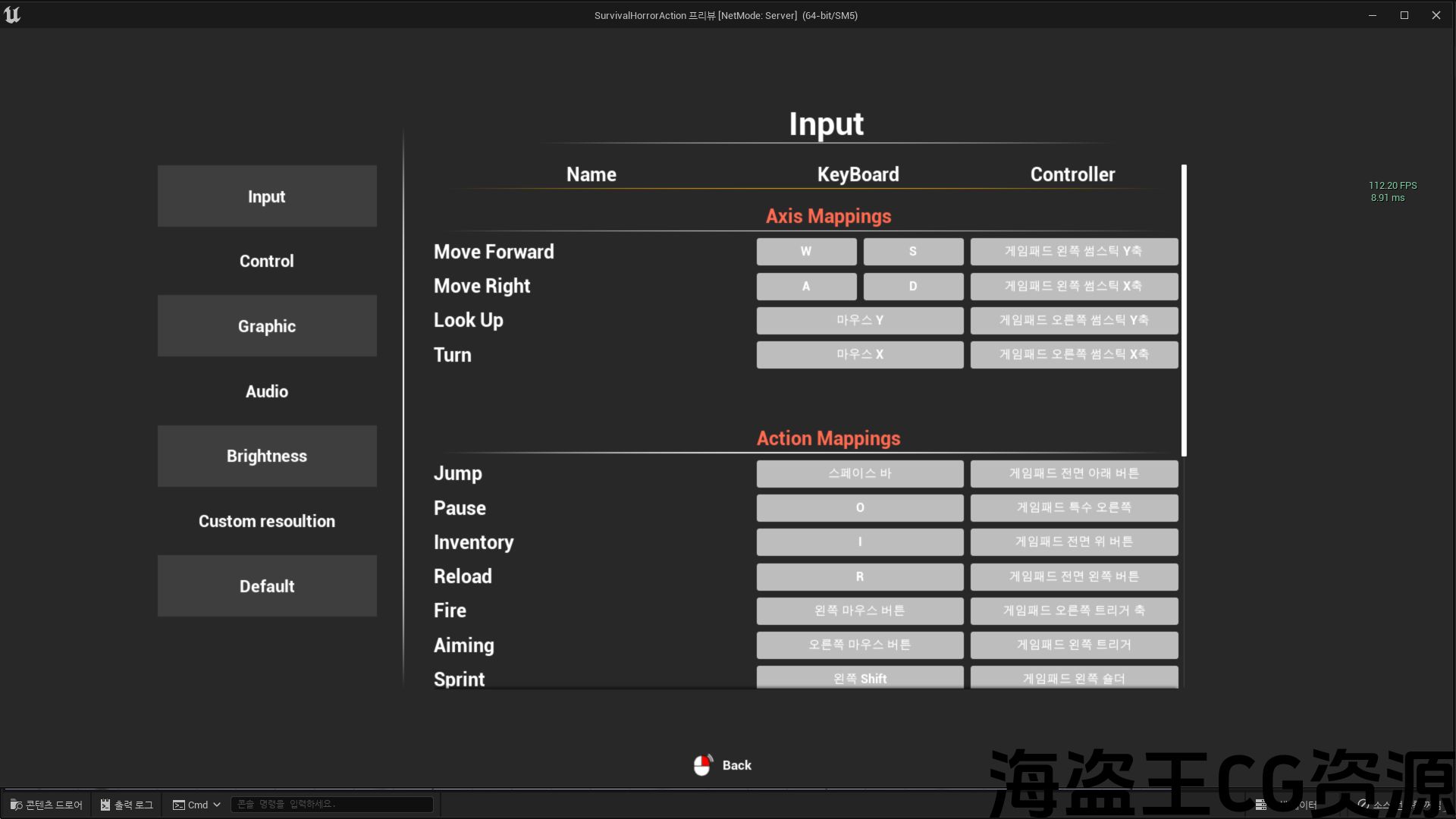
Task: Open the Content Drawer (콘텐츠 드로어)
Action: [47, 805]
